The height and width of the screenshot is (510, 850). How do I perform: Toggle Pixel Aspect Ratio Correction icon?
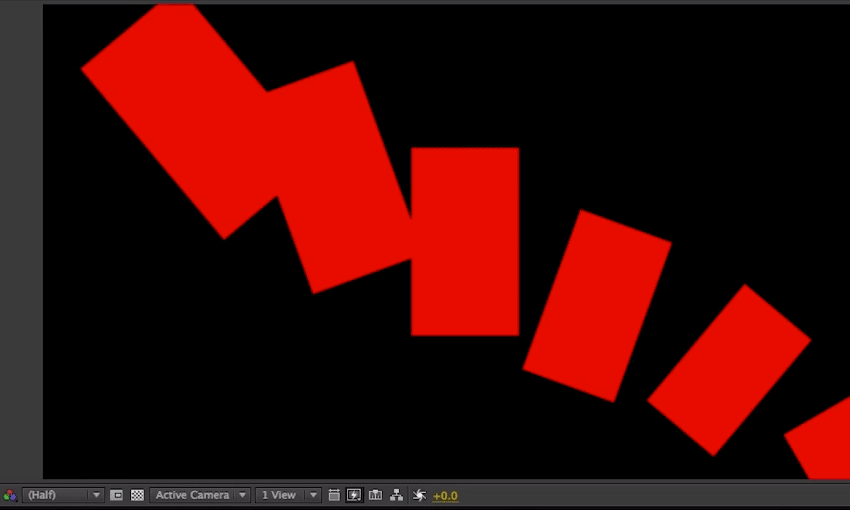point(334,495)
